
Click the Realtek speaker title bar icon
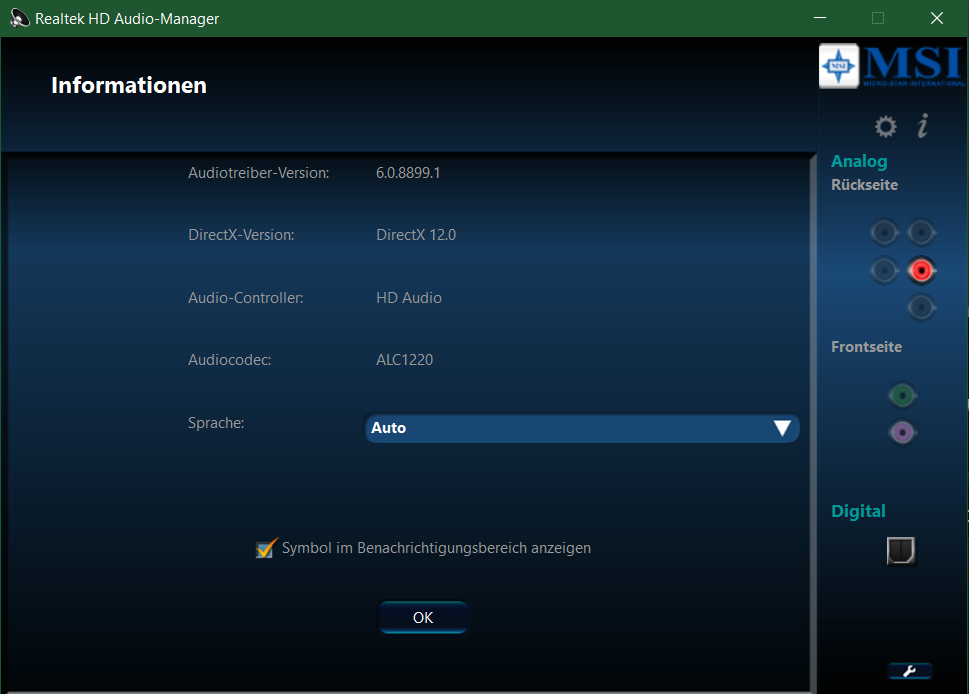[19, 19]
